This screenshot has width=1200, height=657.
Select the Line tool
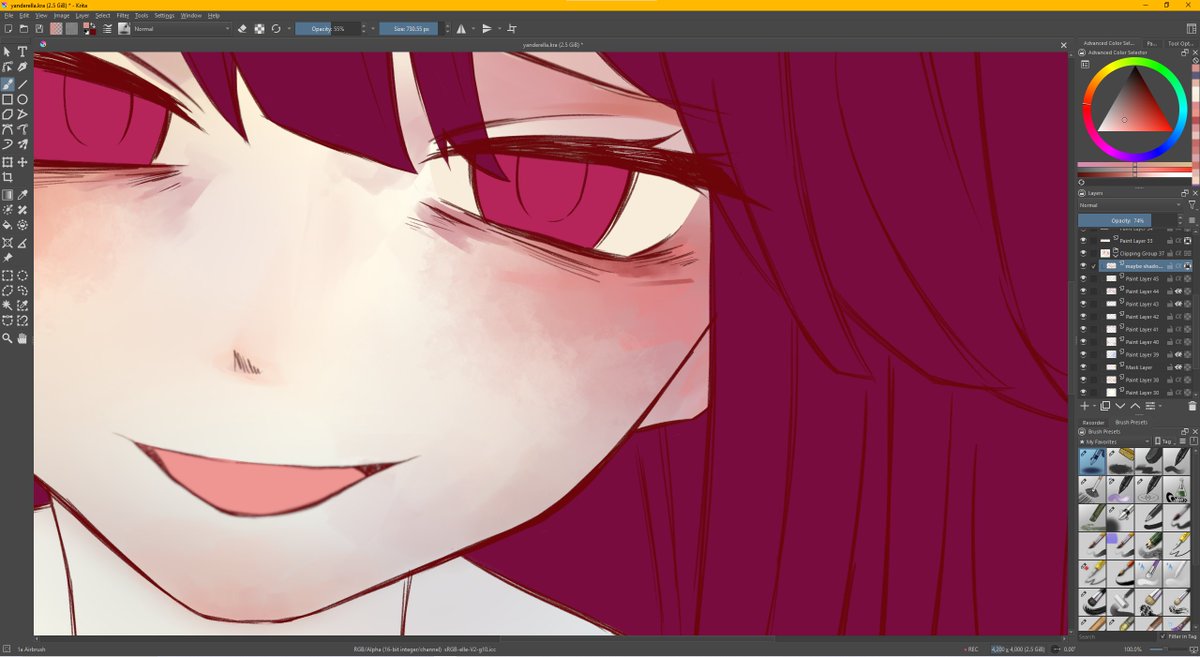pyautogui.click(x=22, y=84)
